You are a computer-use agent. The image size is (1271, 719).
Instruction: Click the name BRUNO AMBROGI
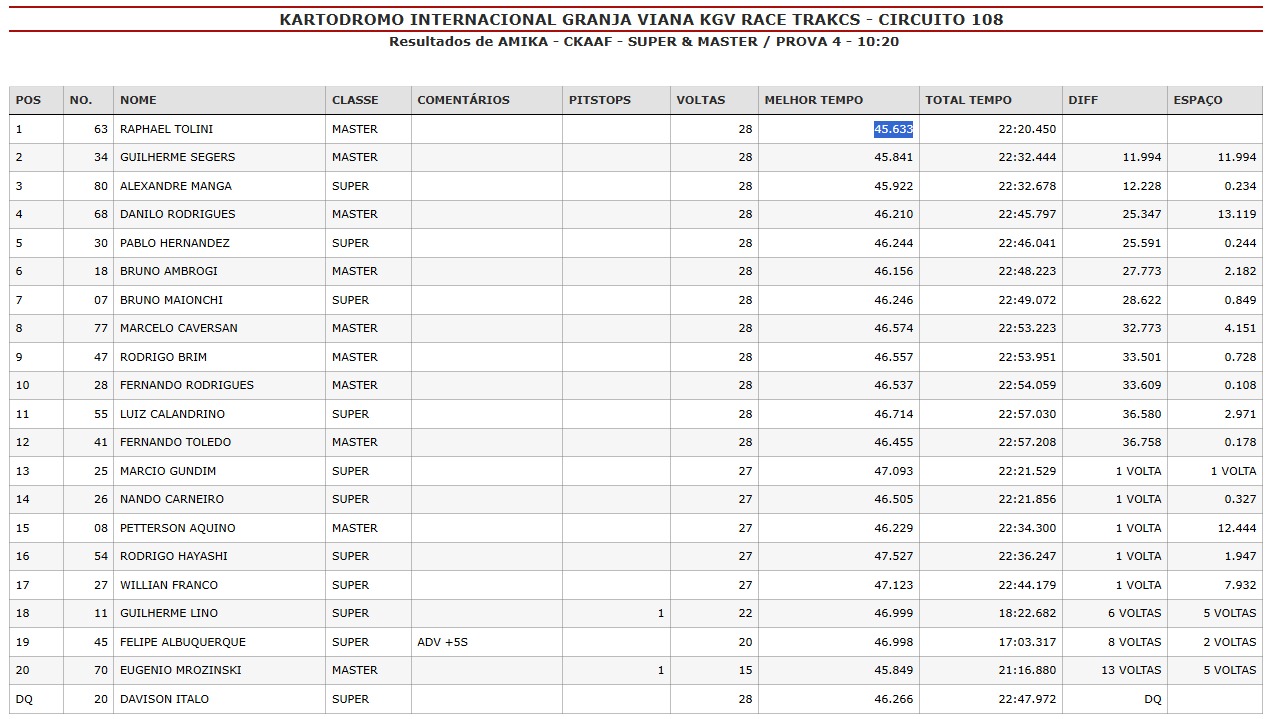[x=169, y=271]
